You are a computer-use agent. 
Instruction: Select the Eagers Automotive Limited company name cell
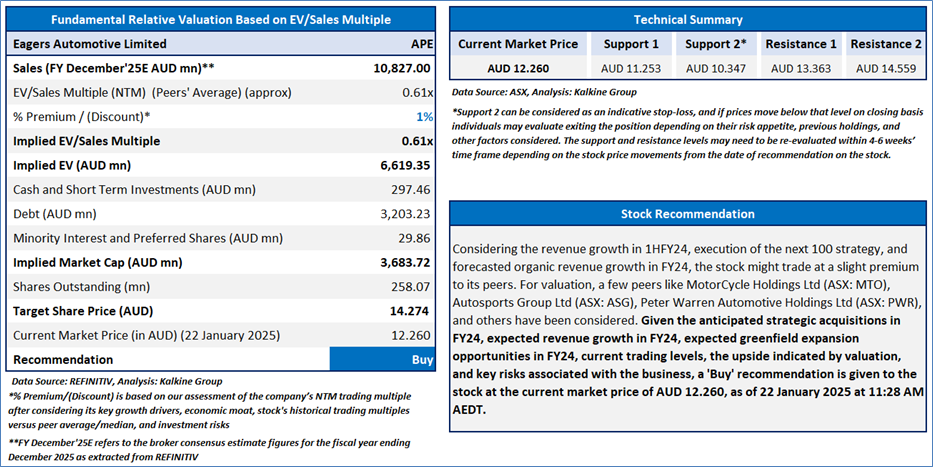[x=90, y=44]
